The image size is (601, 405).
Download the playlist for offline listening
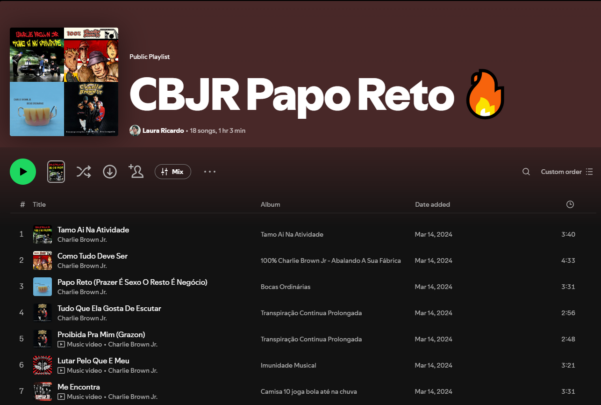[x=110, y=172]
